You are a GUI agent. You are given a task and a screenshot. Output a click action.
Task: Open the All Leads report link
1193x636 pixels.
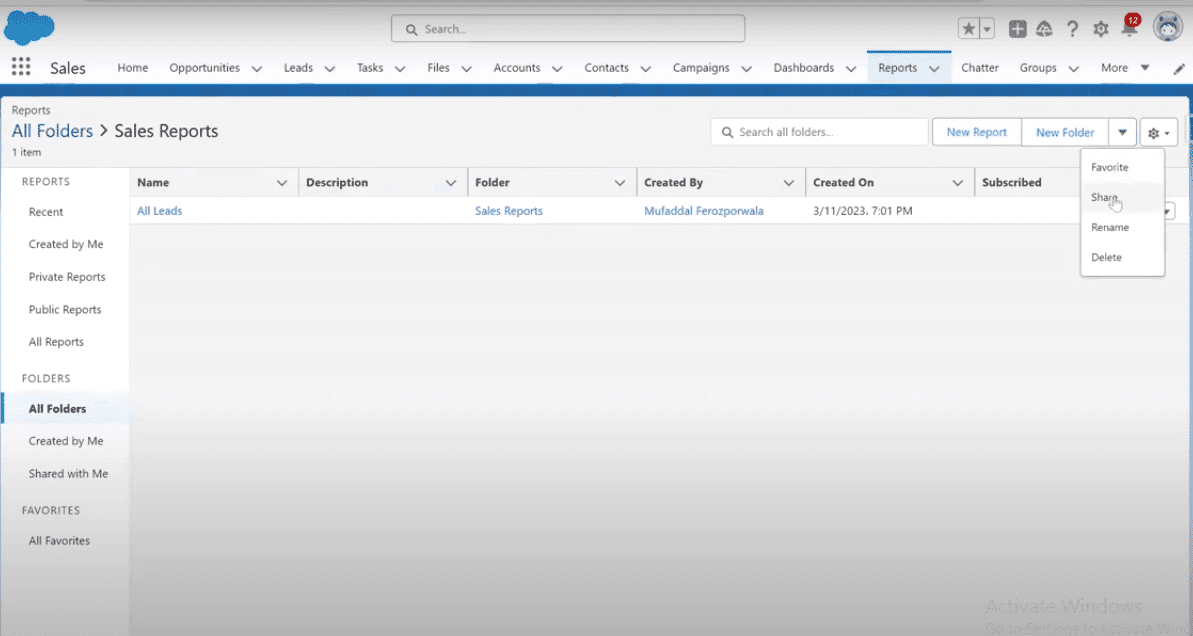[x=159, y=211]
